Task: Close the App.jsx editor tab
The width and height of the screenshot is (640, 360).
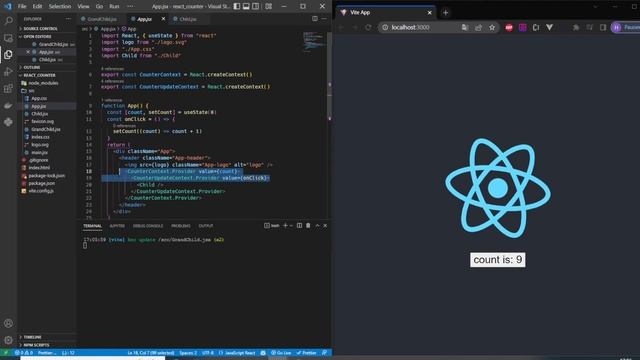Action: pyautogui.click(x=163, y=19)
